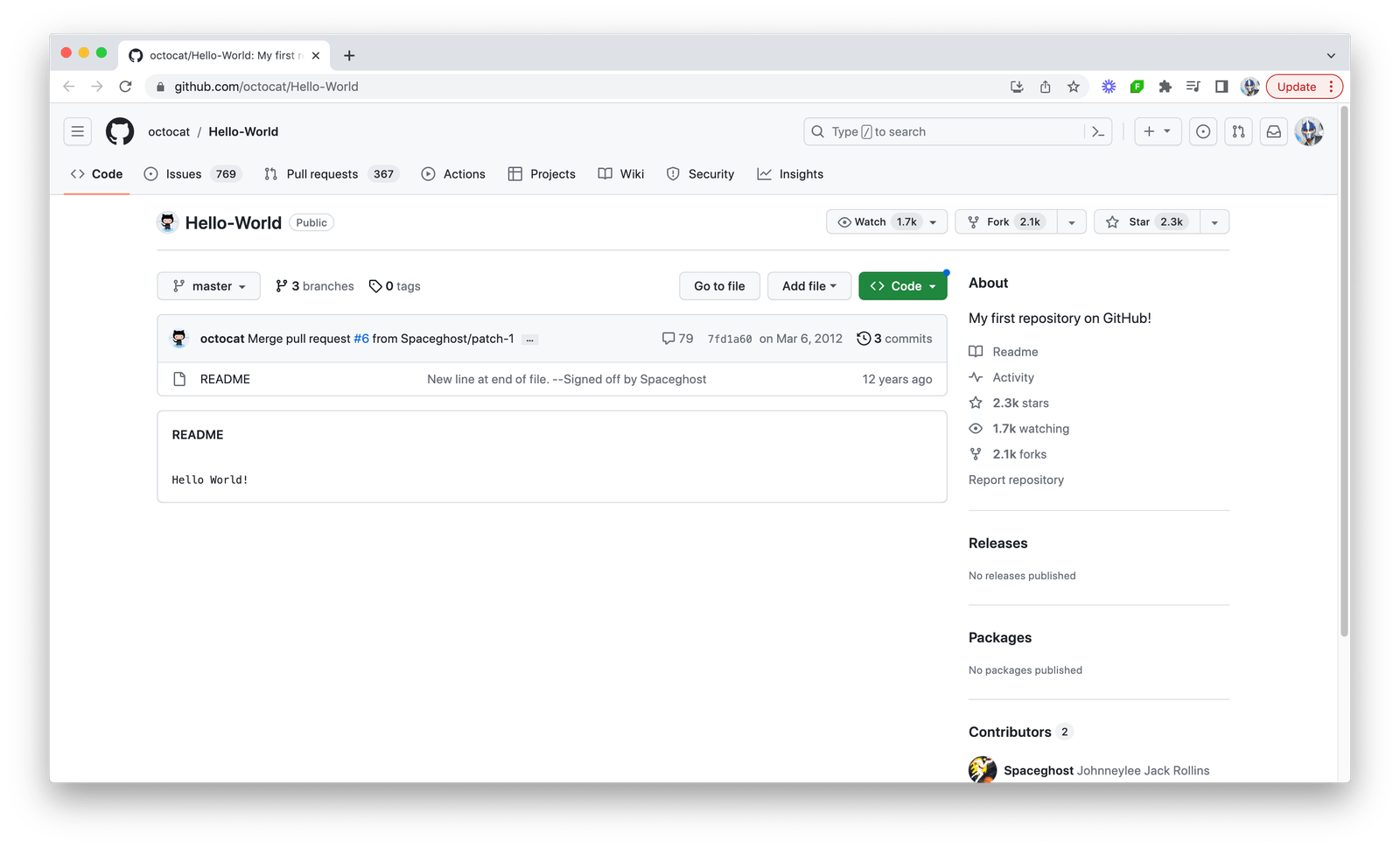Viewport: 1400px width, 848px height.
Task: Open the Star lists dropdown arrow
Action: [x=1214, y=222]
